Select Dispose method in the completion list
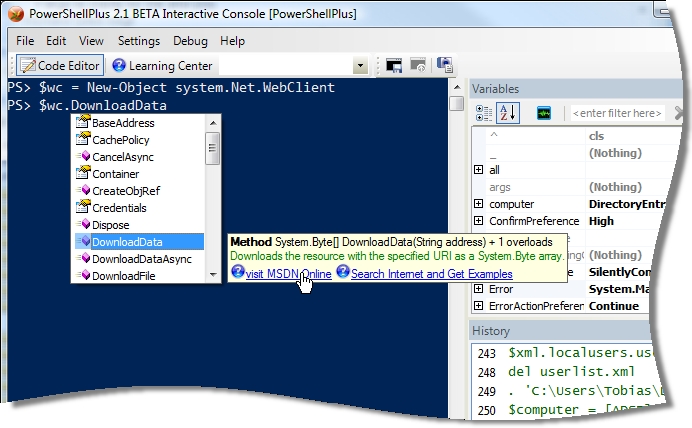 point(110,225)
